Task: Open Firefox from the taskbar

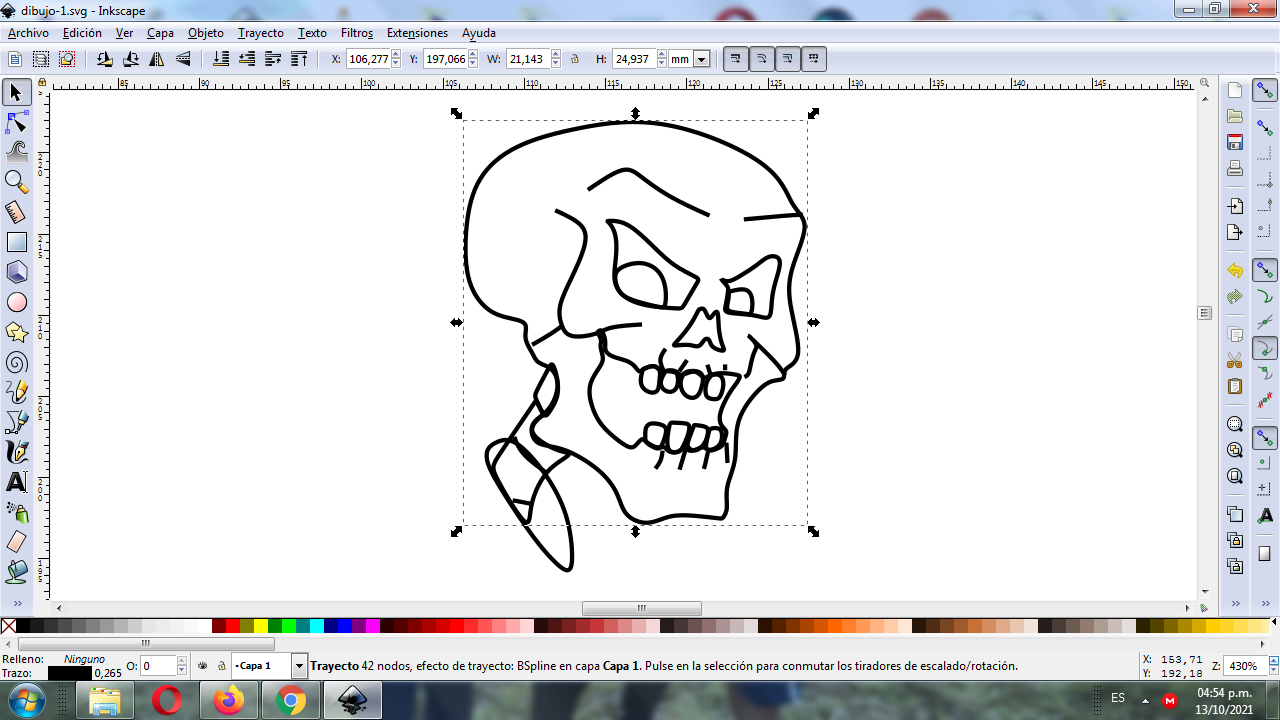Action: click(x=229, y=701)
